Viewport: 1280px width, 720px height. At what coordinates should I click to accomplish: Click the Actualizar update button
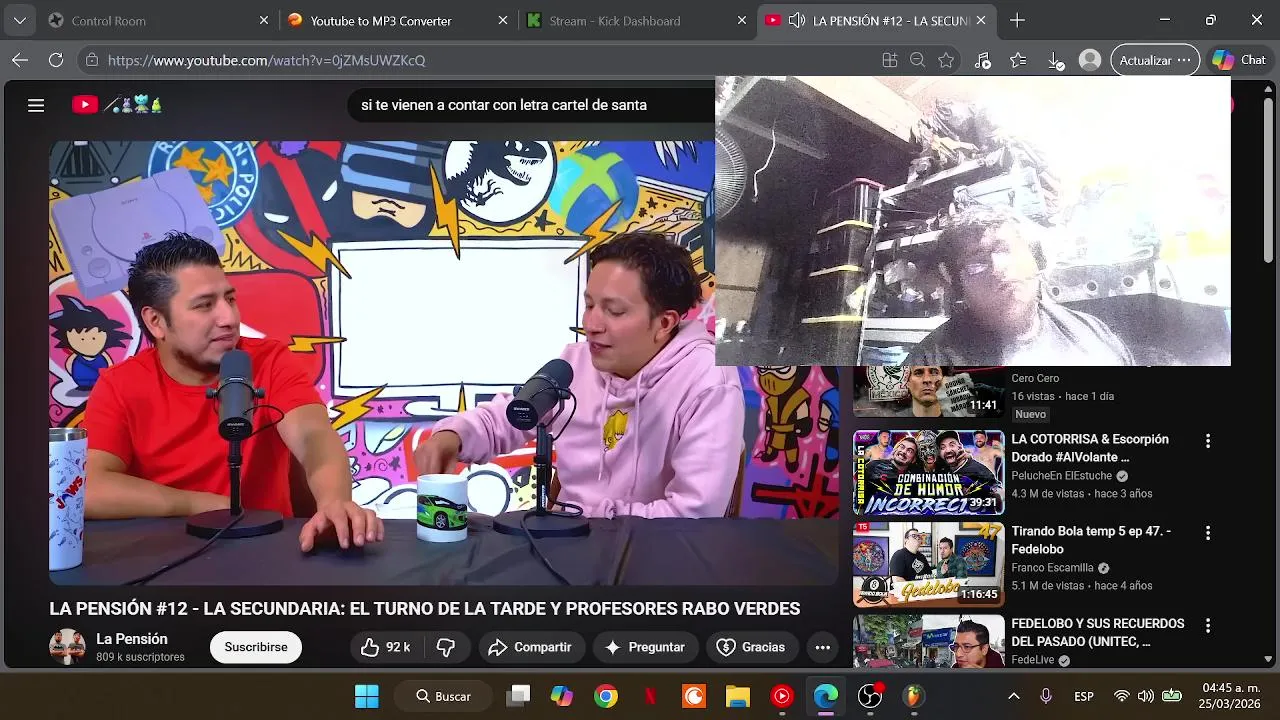1155,60
